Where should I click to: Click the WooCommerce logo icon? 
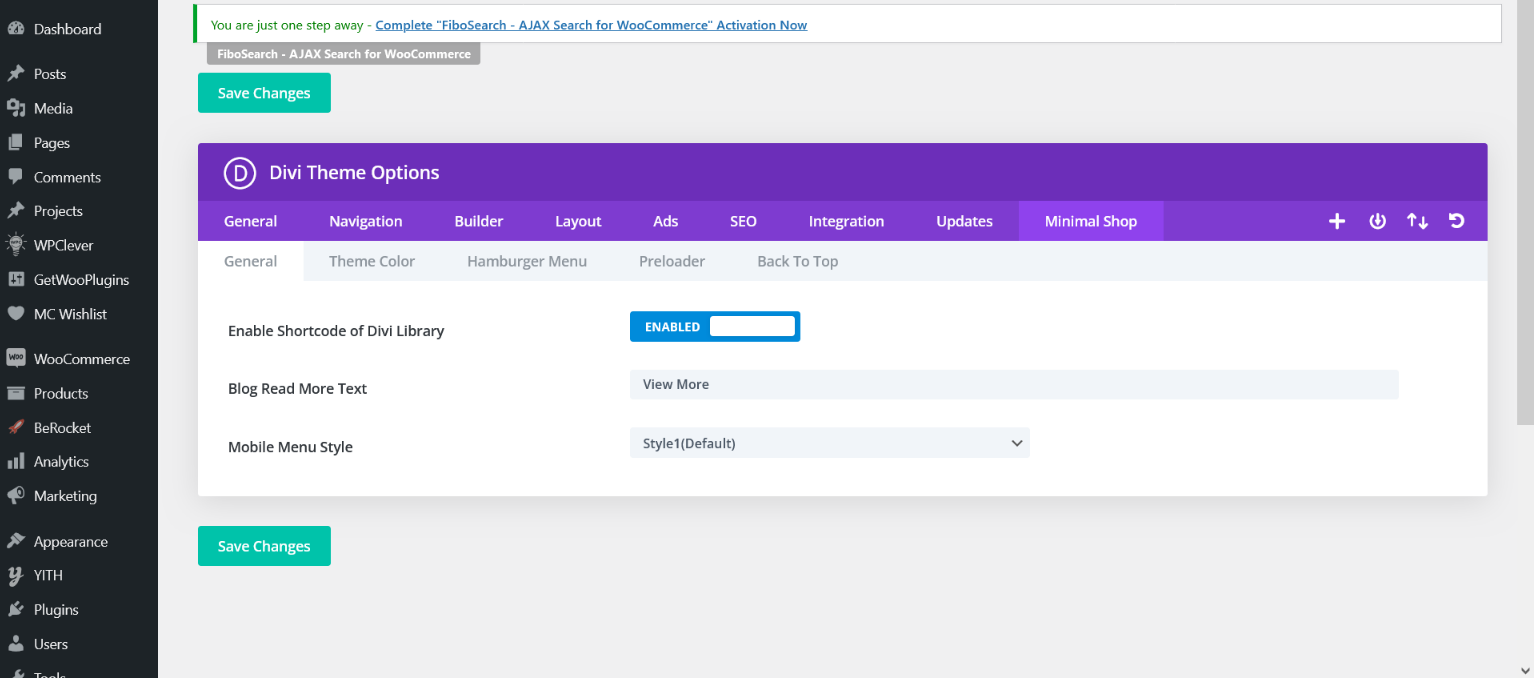tap(15, 359)
